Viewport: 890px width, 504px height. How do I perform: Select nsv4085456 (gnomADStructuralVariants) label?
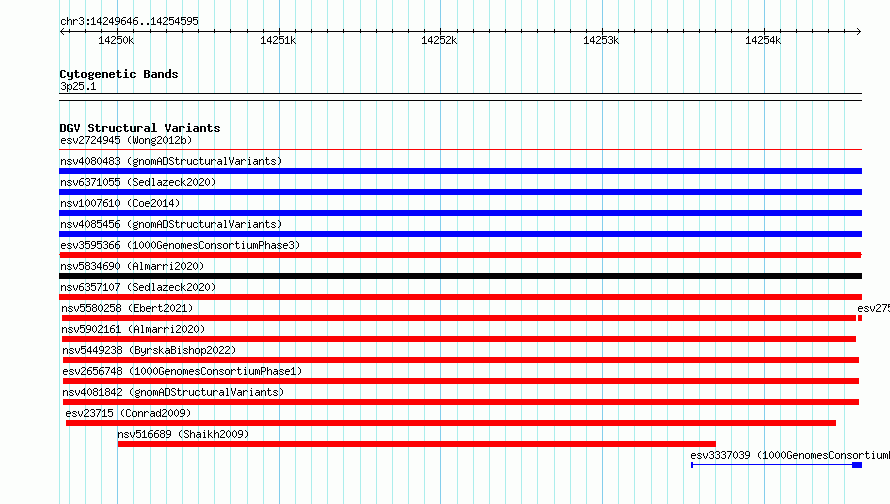point(171,224)
